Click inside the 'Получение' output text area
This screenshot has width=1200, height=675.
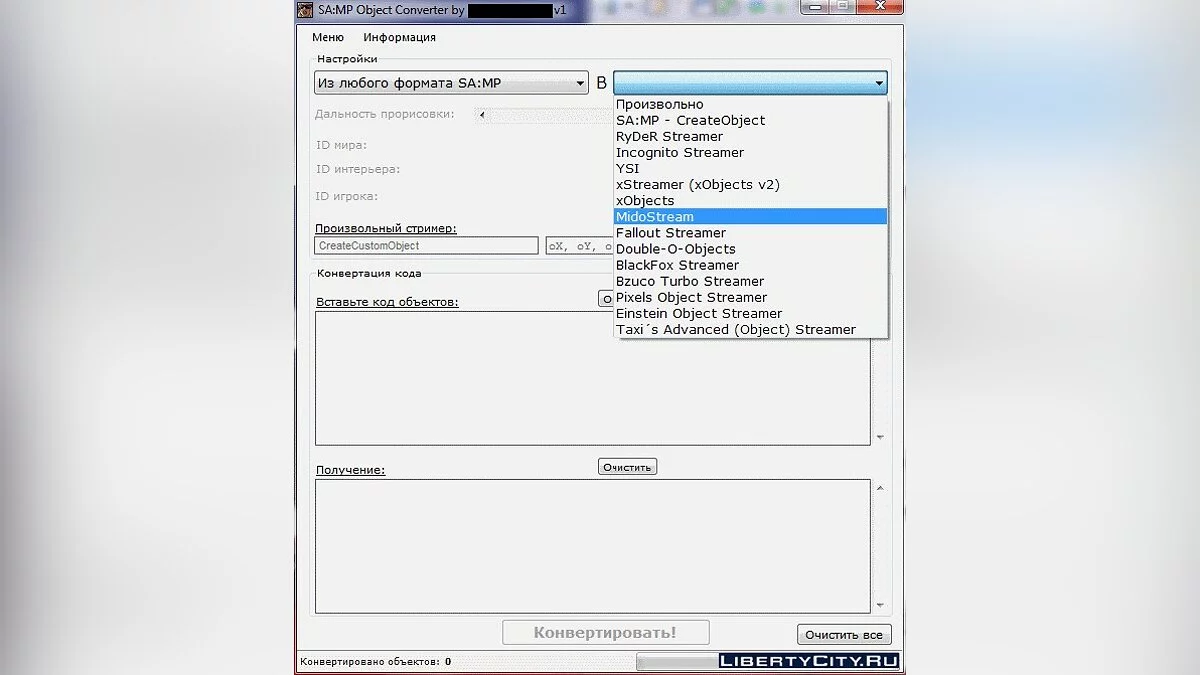pos(592,546)
